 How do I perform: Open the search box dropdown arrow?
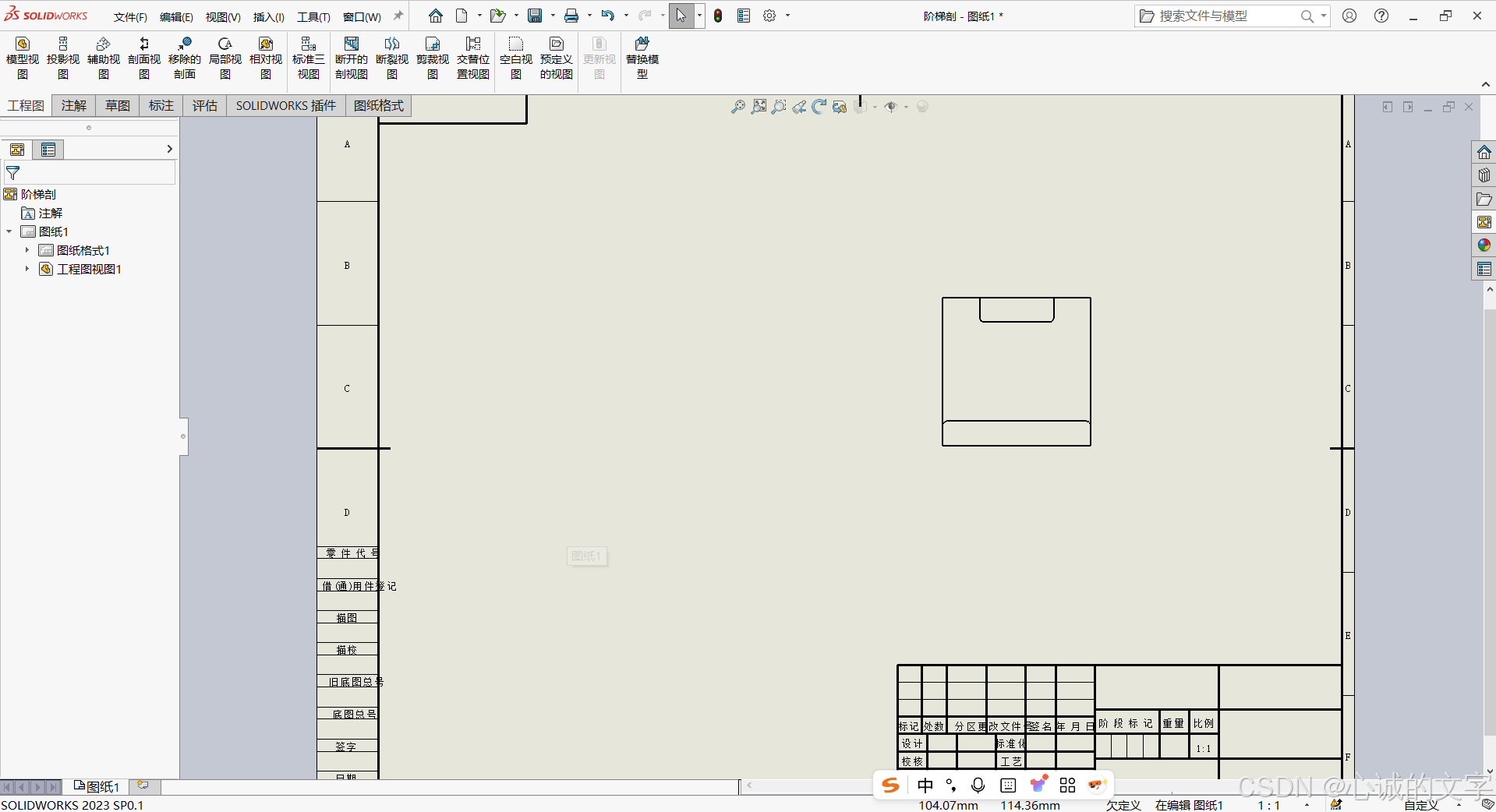point(1323,16)
